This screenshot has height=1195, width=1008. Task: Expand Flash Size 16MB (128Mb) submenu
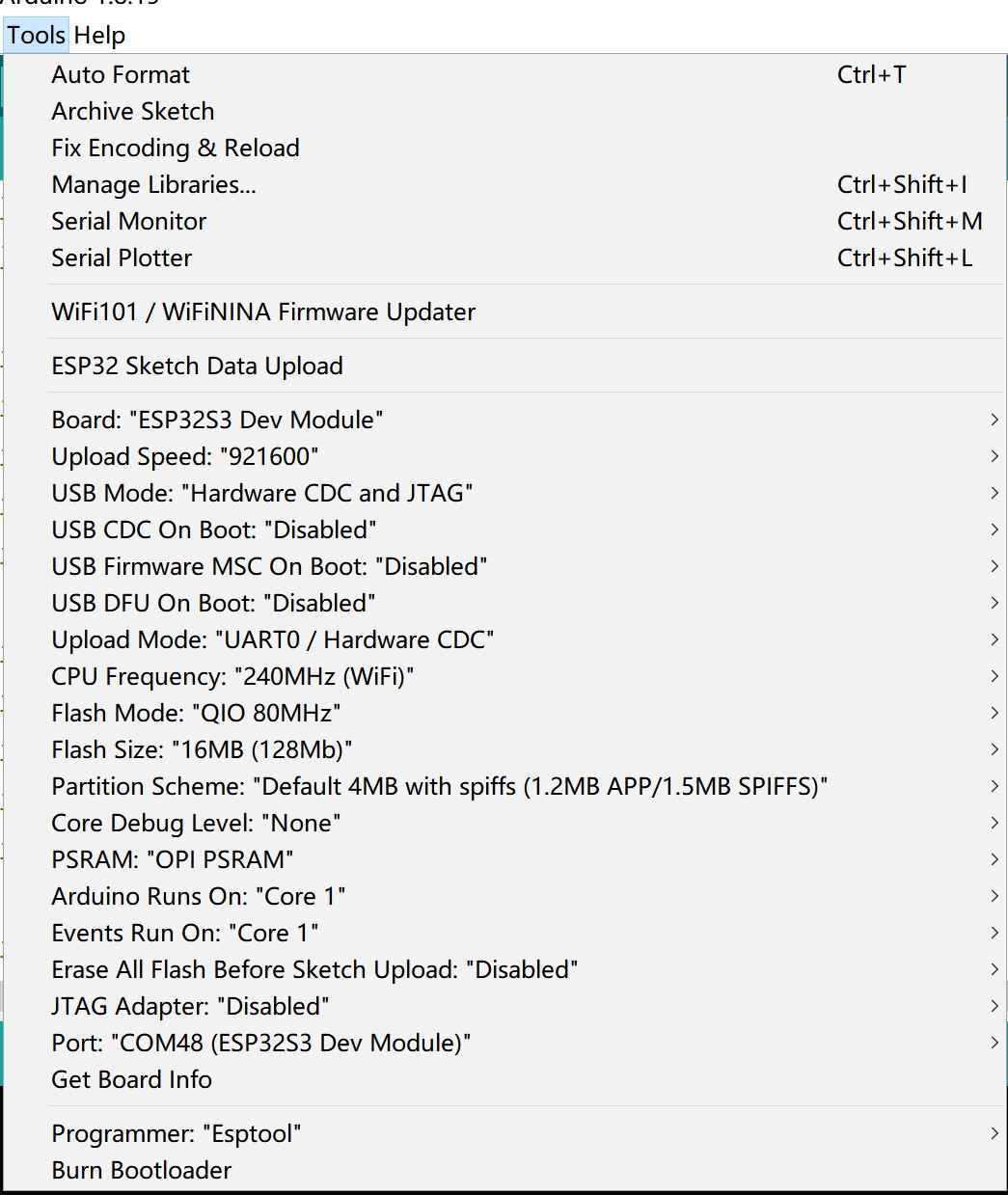tap(504, 749)
